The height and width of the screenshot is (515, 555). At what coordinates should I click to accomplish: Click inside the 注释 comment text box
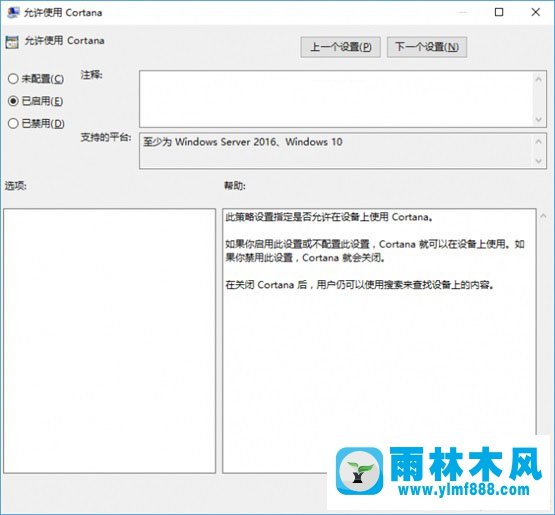336,99
